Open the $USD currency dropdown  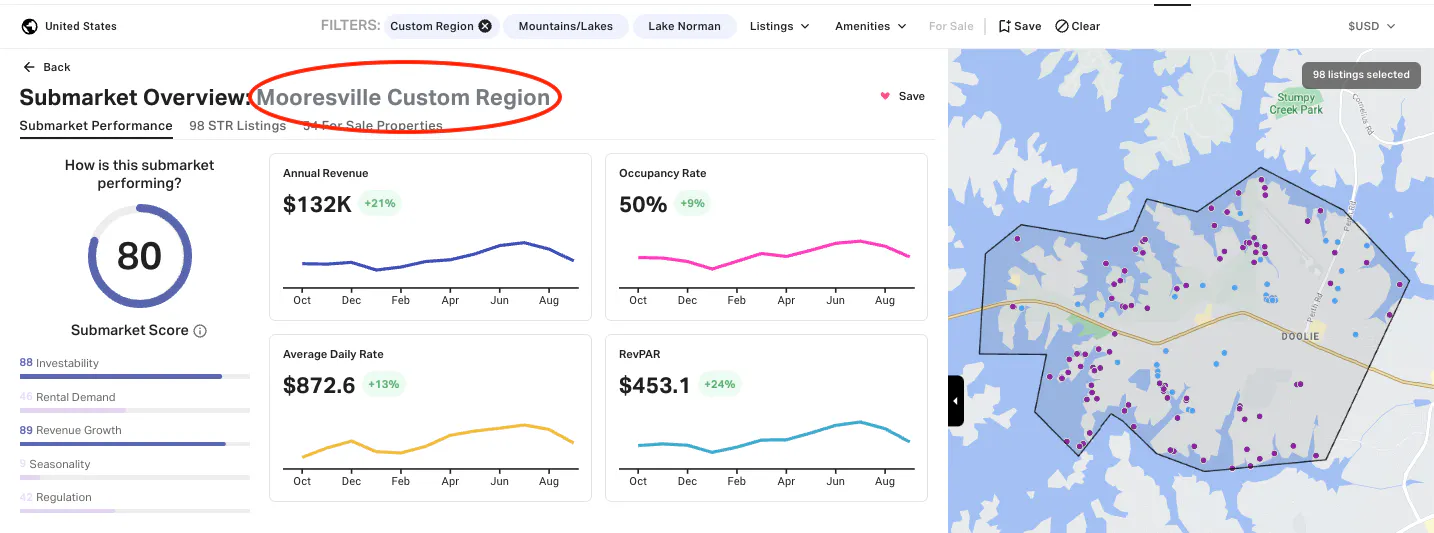tap(1371, 26)
